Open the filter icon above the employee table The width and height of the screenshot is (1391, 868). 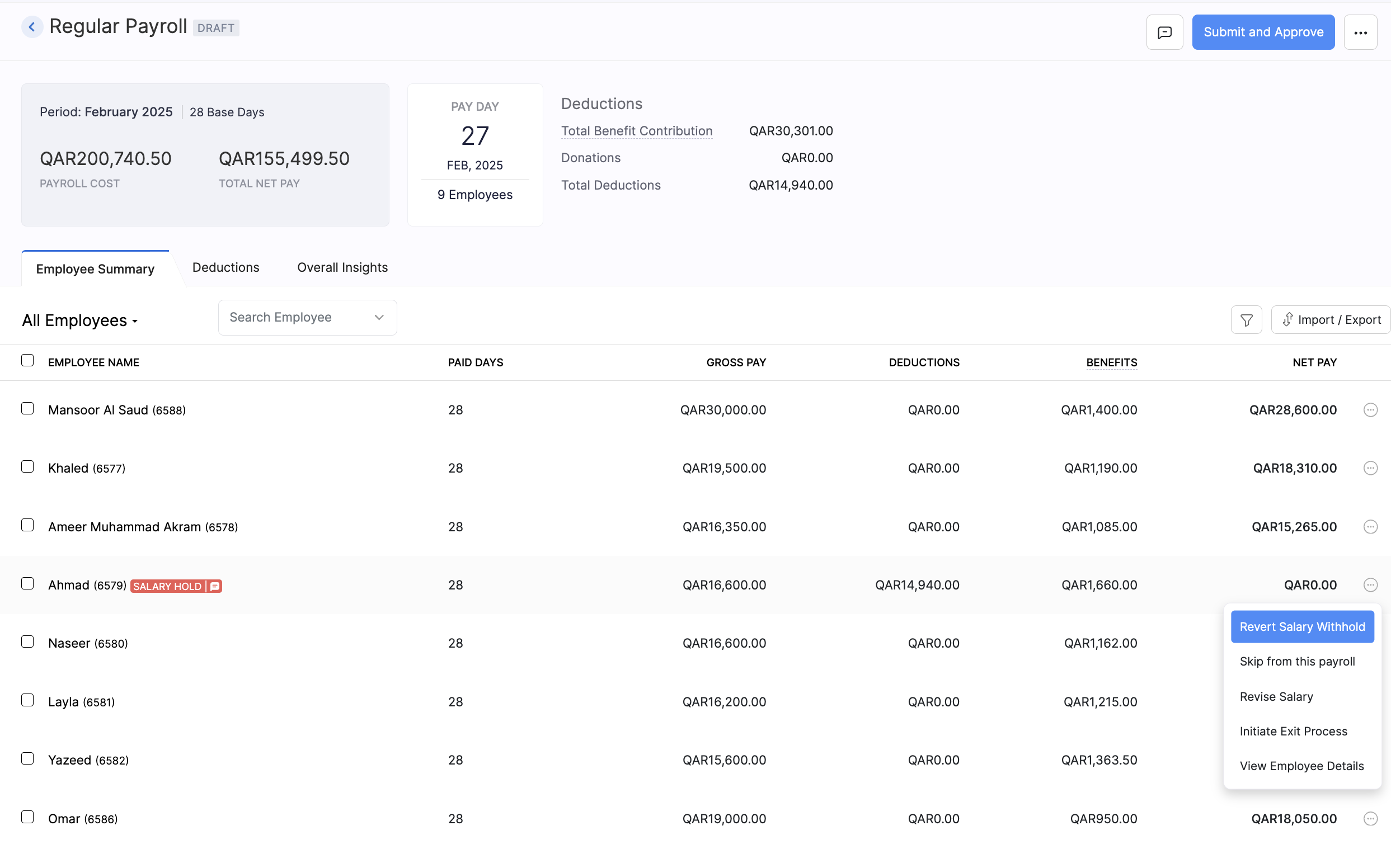pos(1246,319)
